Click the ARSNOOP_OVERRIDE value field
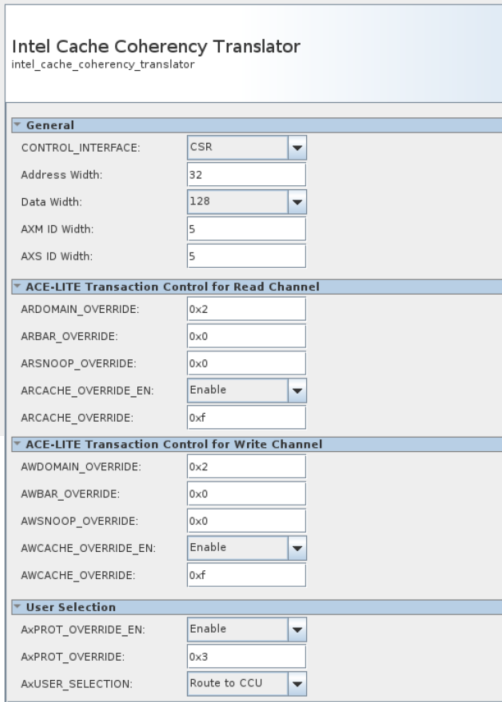The height and width of the screenshot is (702, 502). coord(246,363)
